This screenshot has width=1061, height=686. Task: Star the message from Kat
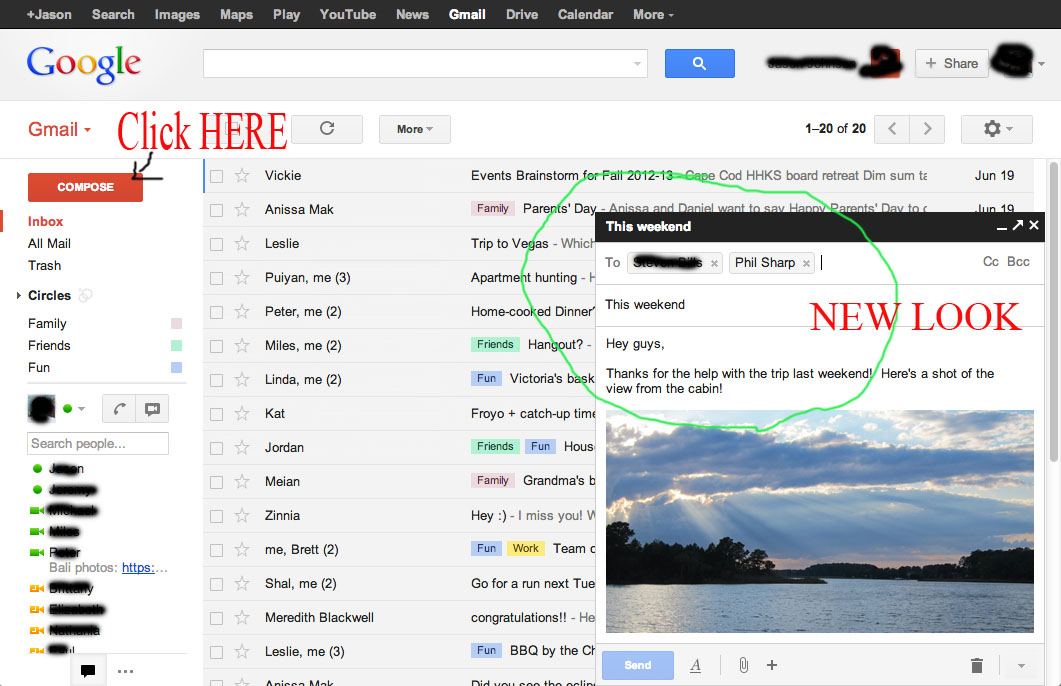[x=242, y=413]
